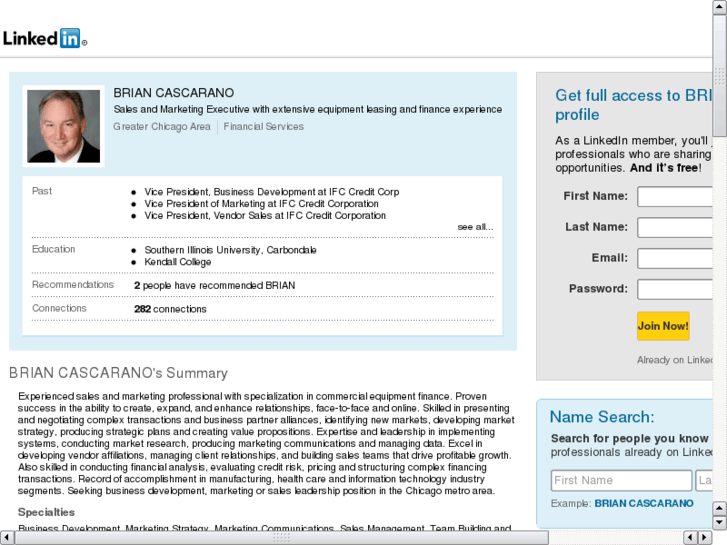Click 'Vice President, Business Development at IFC Credit Corp'

pos(271,192)
